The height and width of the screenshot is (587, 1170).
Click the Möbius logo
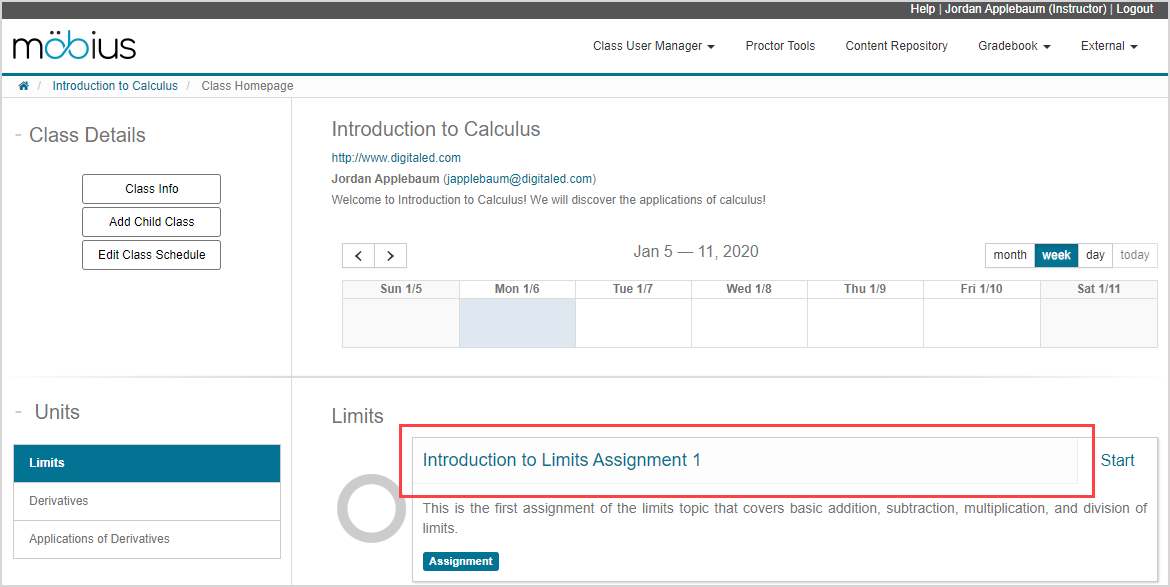74,46
